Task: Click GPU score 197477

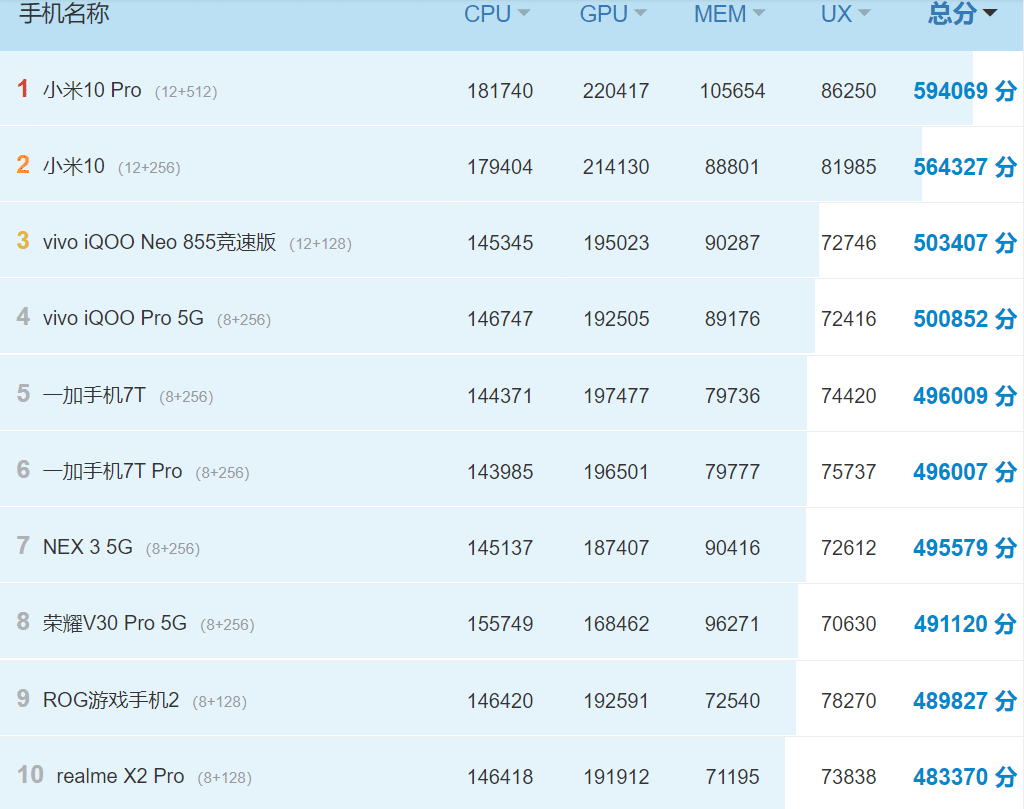Action: point(616,396)
